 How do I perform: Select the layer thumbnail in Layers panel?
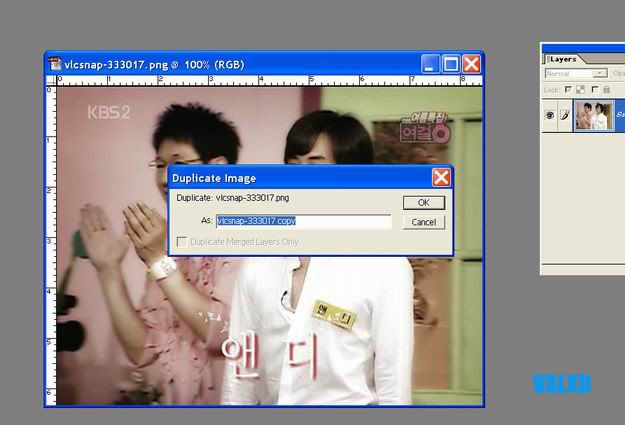click(594, 115)
